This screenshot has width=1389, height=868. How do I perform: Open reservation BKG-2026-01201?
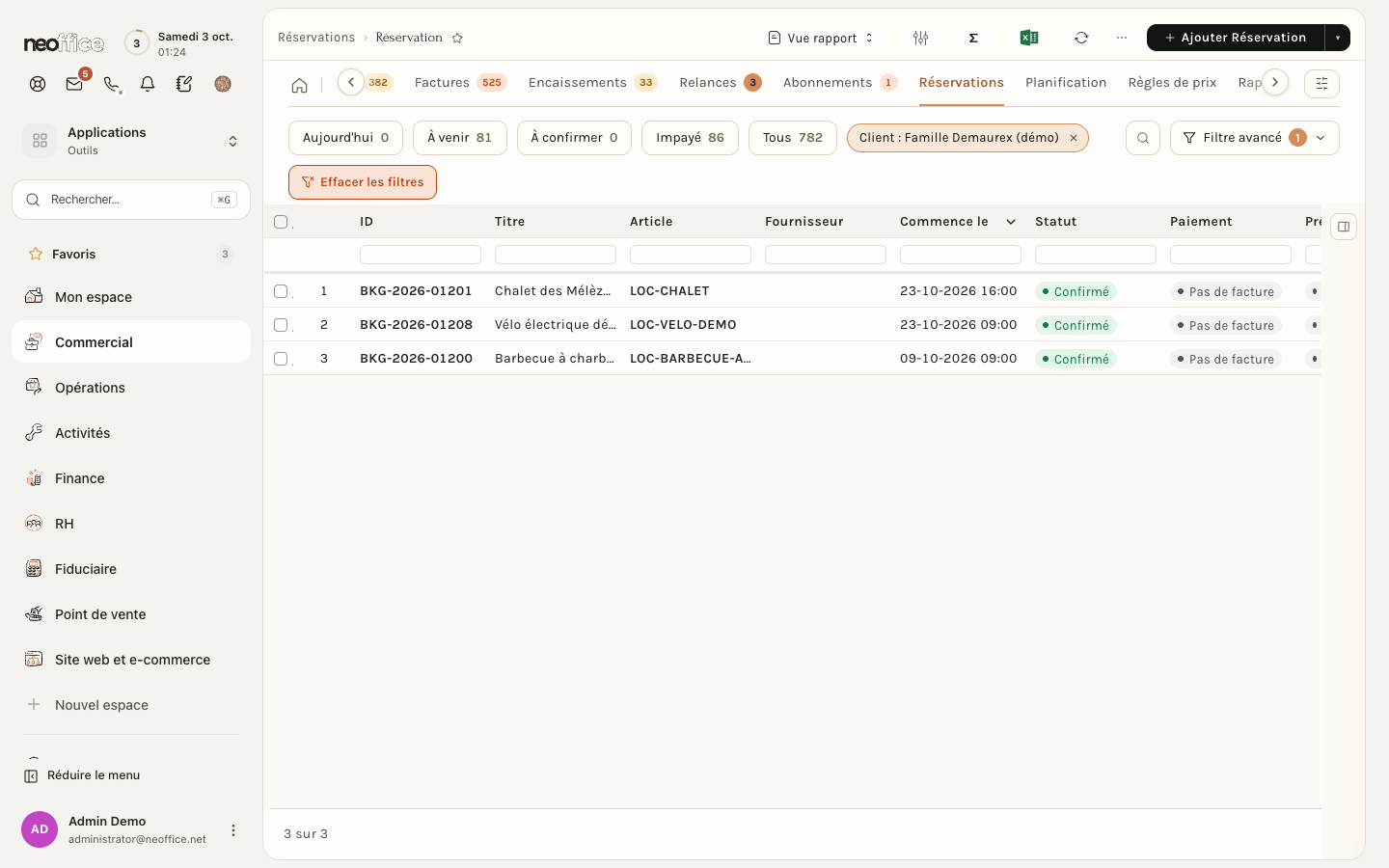click(x=416, y=290)
